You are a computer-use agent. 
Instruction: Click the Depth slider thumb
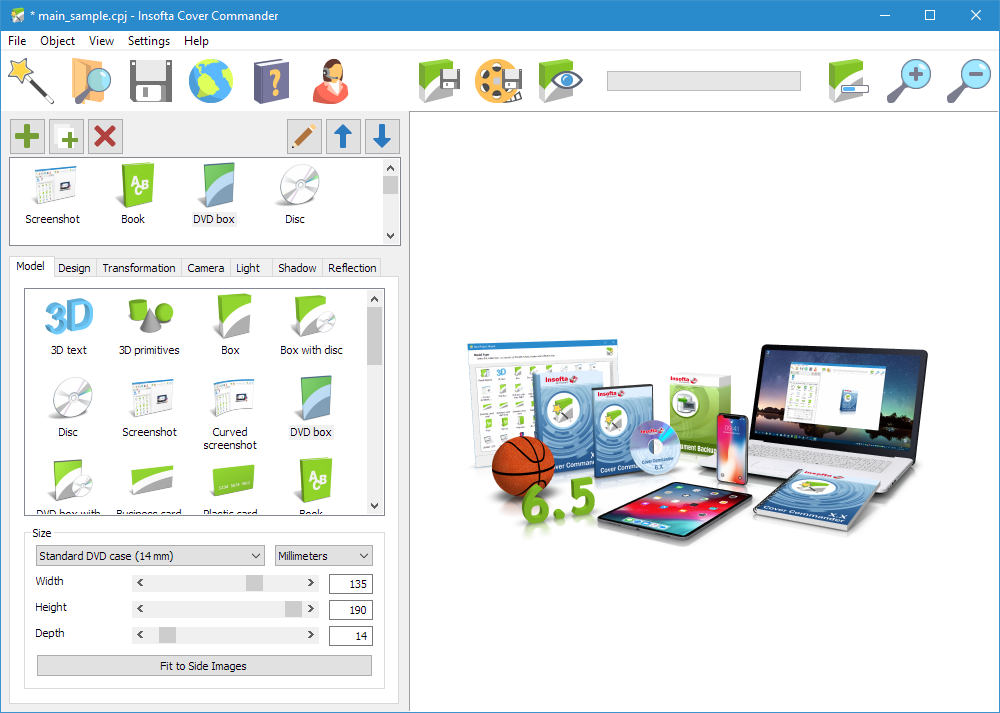(x=167, y=635)
